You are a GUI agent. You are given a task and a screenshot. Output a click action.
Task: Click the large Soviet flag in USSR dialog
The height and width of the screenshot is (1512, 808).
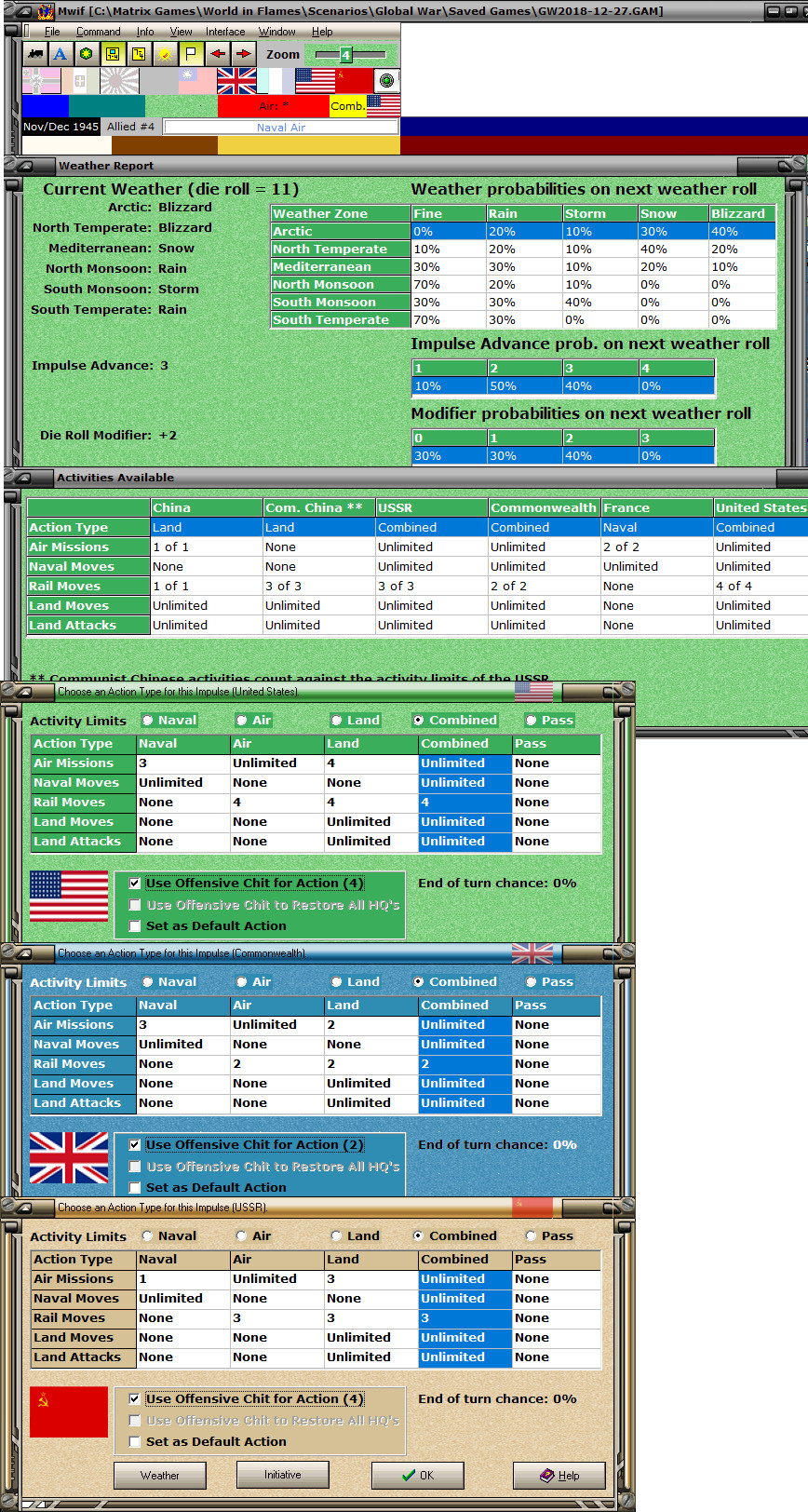(x=69, y=1411)
